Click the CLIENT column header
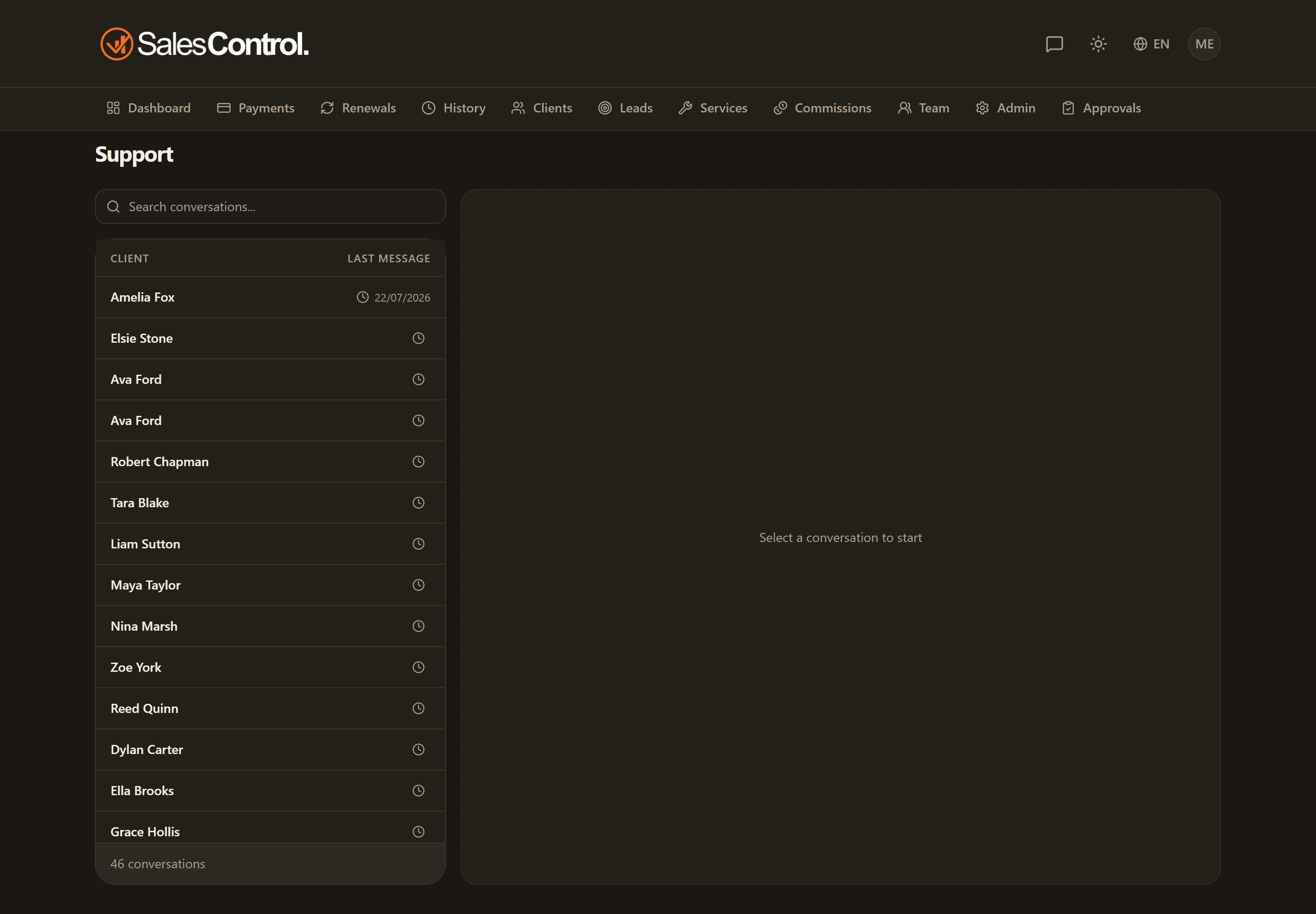The image size is (1316, 914). [x=129, y=259]
